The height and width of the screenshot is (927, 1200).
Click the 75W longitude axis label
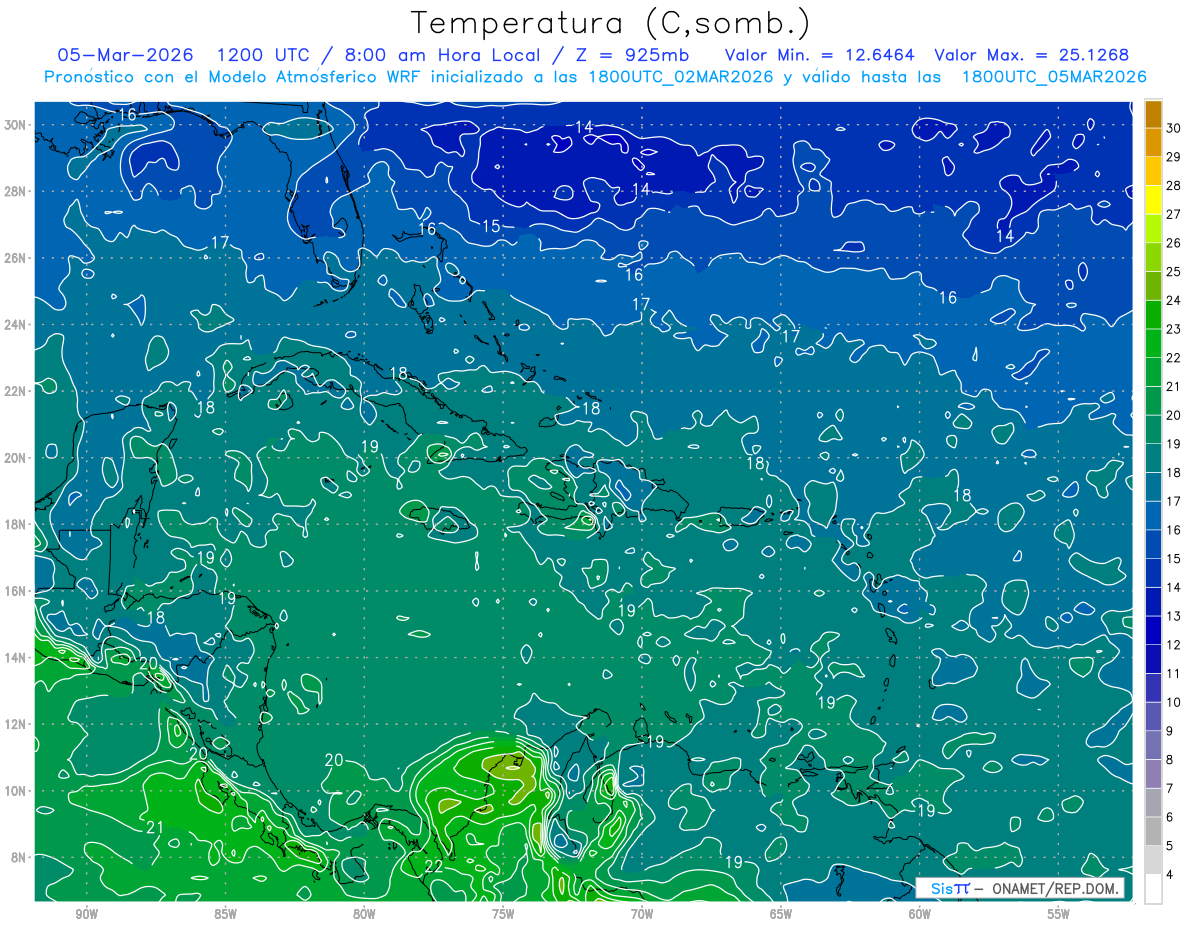[503, 914]
